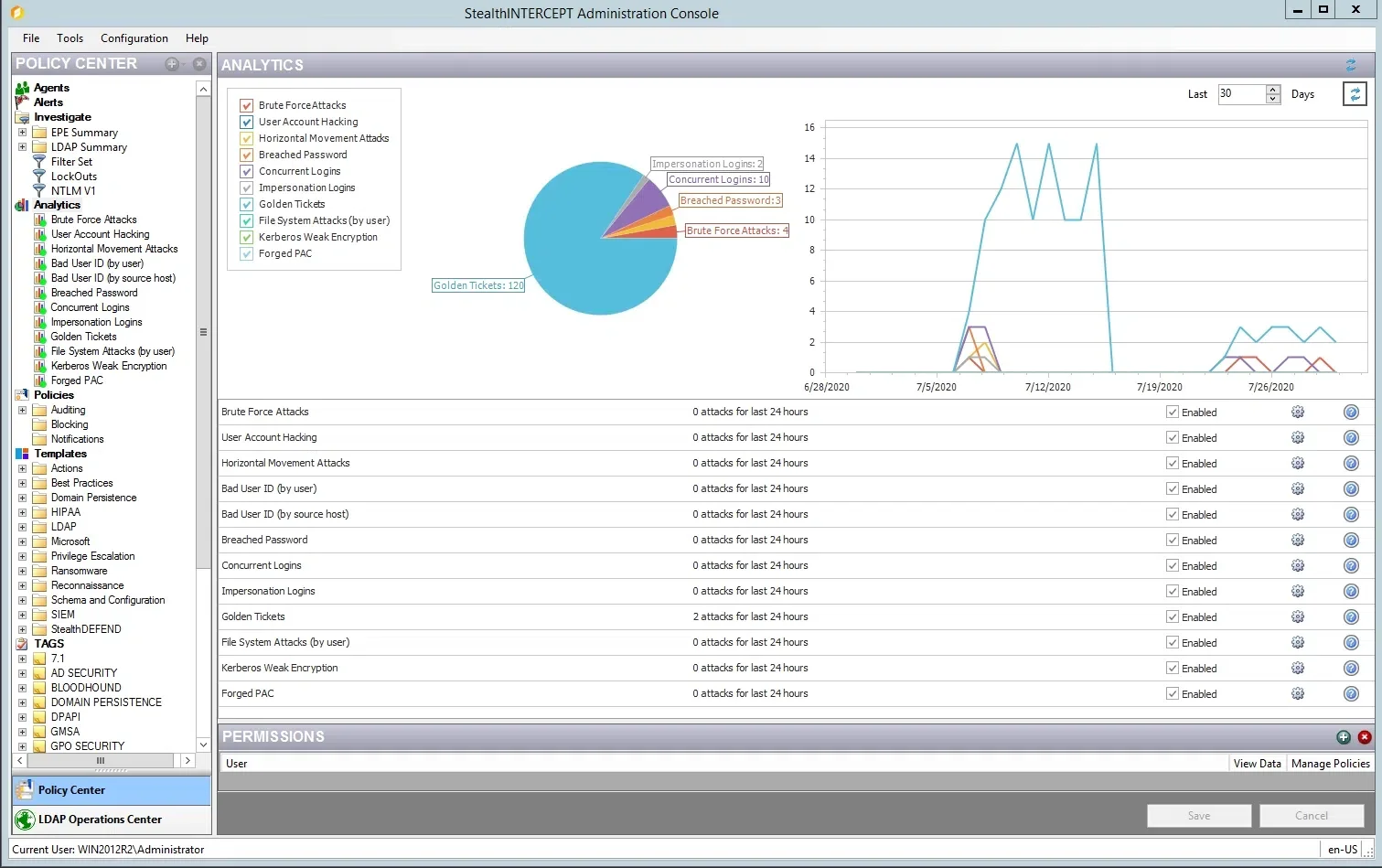The width and height of the screenshot is (1382, 868).
Task: Disable the User Account Hacking Enabled checkbox
Action: (1173, 438)
